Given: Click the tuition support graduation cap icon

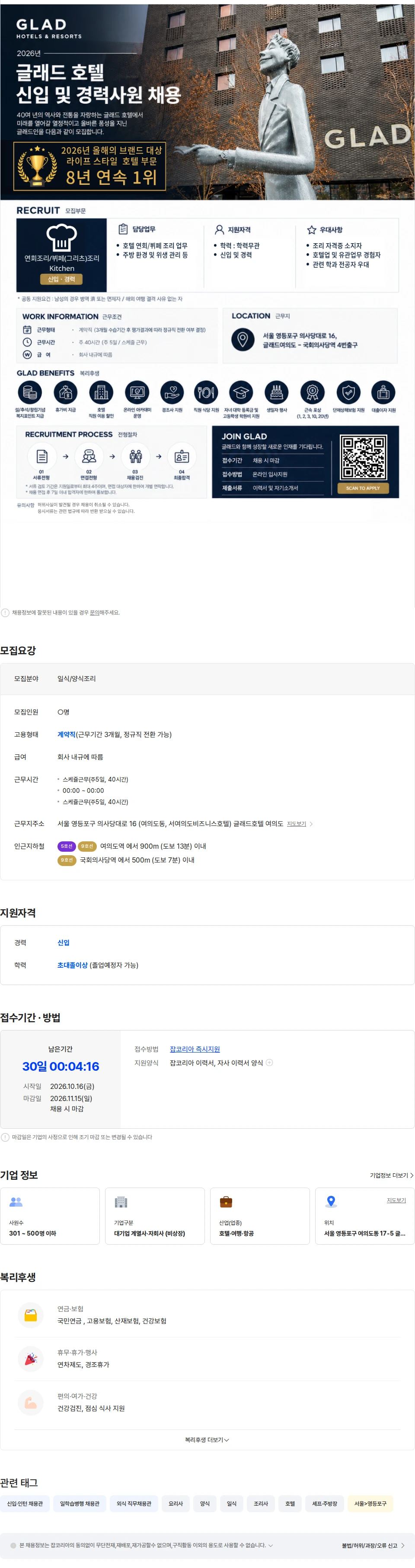Looking at the screenshot, I should [x=241, y=393].
